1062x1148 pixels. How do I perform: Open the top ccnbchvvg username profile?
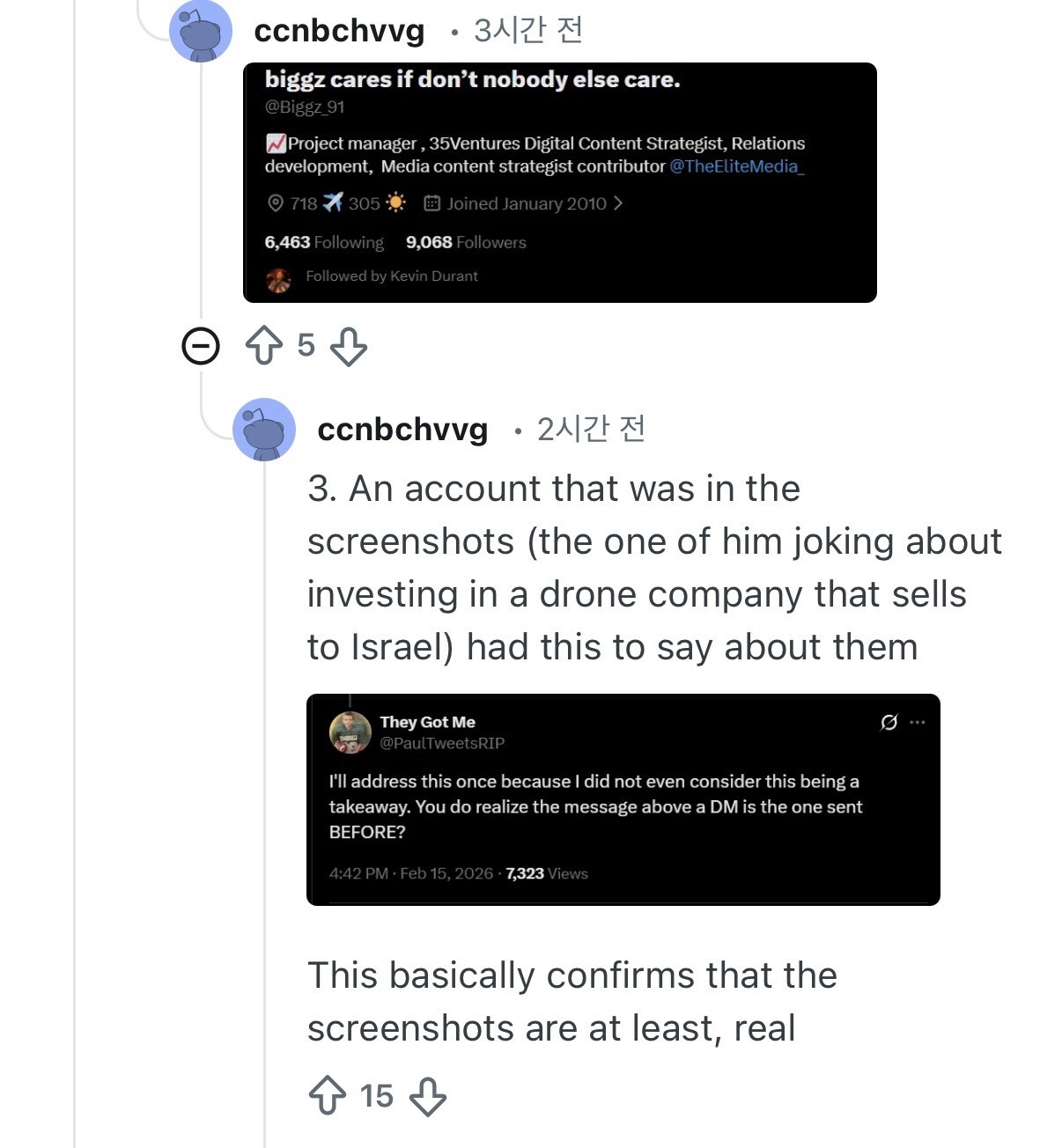tap(339, 32)
